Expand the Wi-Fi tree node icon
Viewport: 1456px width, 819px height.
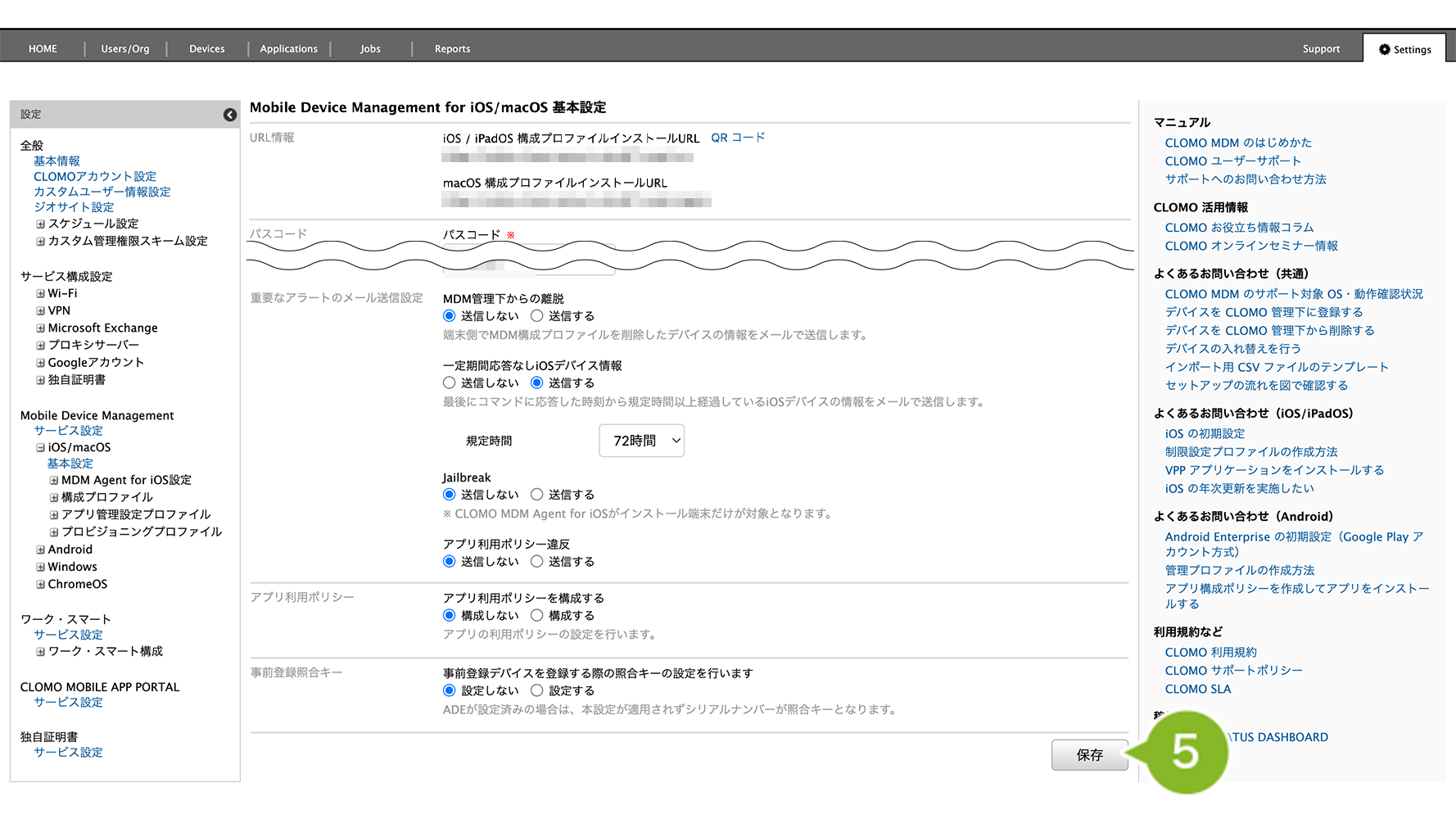click(x=40, y=293)
